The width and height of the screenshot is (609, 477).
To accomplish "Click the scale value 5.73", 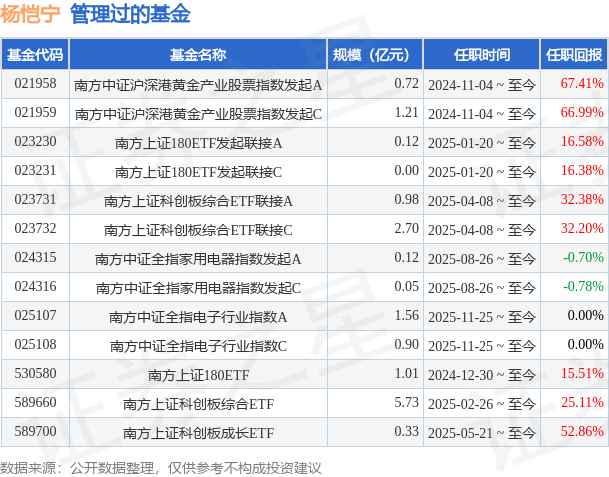I will tap(406, 402).
